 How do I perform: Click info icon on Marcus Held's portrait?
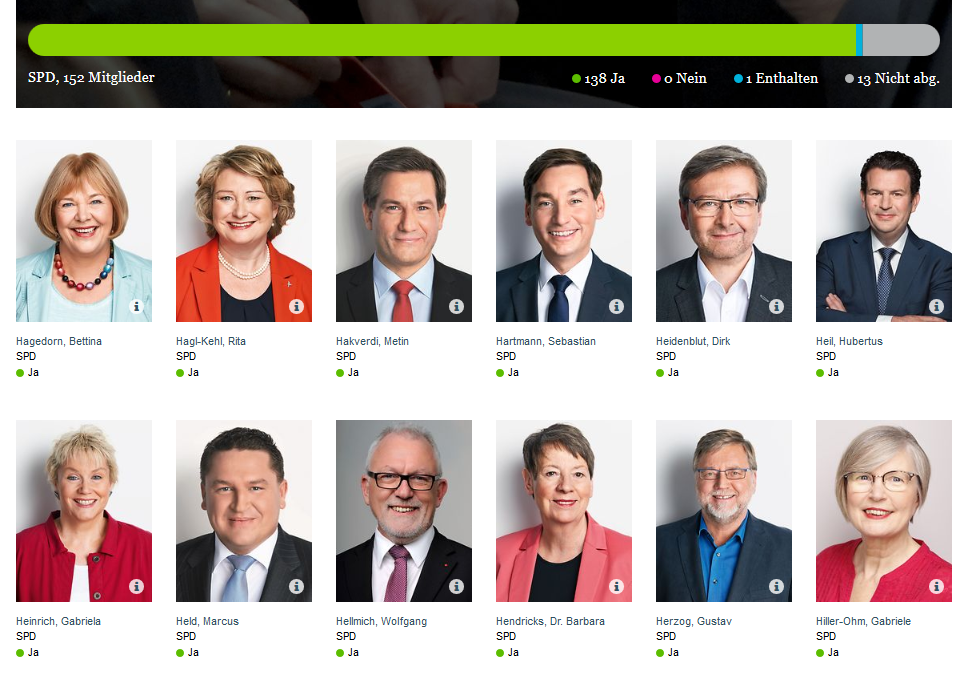point(296,586)
